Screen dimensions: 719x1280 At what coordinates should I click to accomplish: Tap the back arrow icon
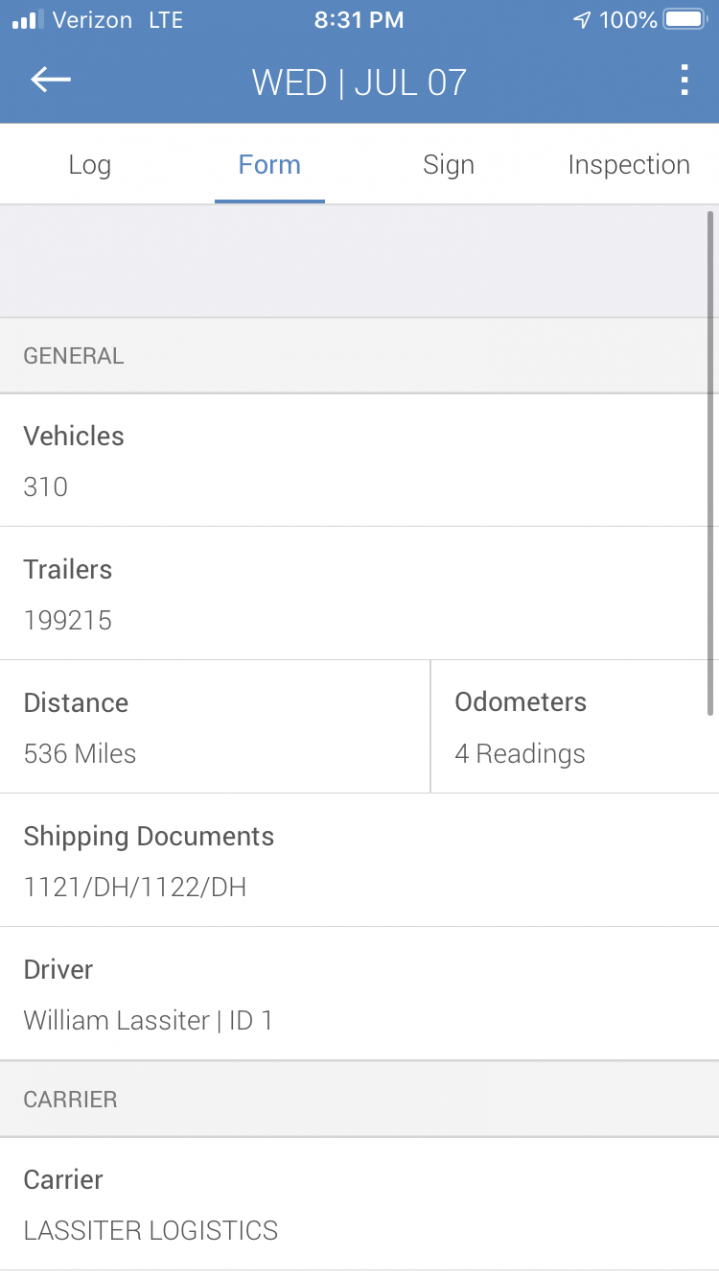tap(50, 80)
